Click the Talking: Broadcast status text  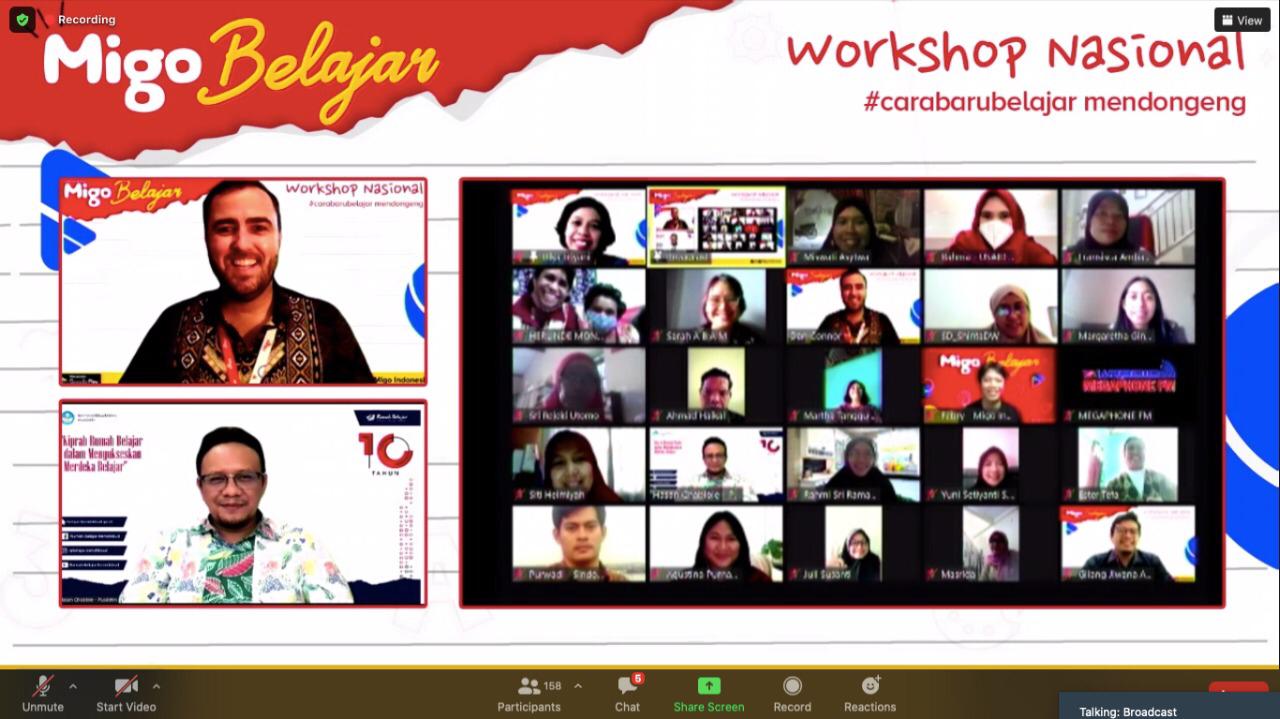click(1128, 712)
